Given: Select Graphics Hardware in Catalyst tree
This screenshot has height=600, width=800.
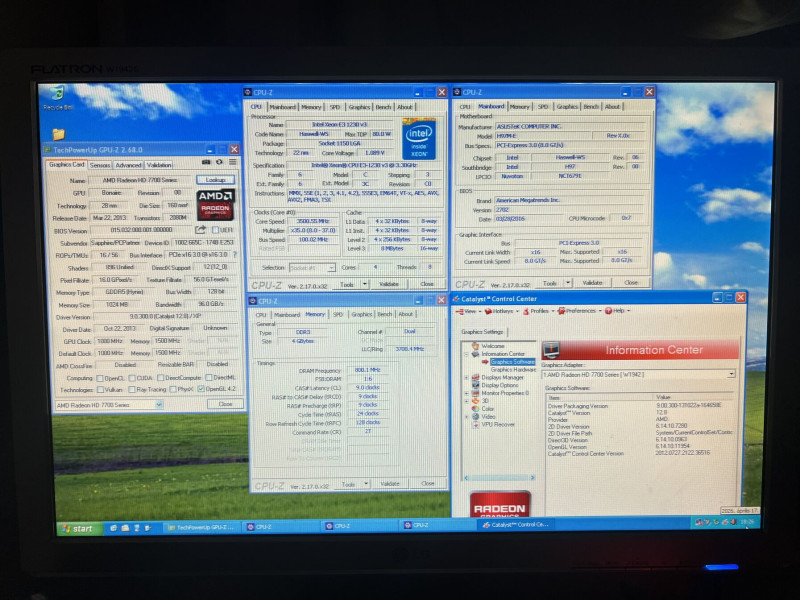Looking at the screenshot, I should pos(513,369).
